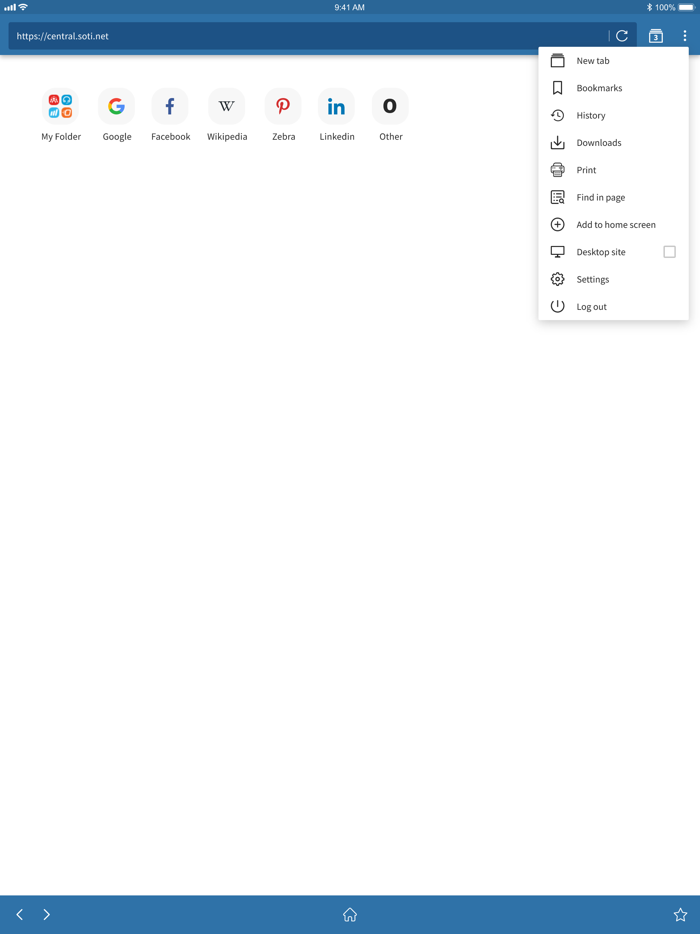
Task: Choose History in the menu
Action: pyautogui.click(x=614, y=116)
